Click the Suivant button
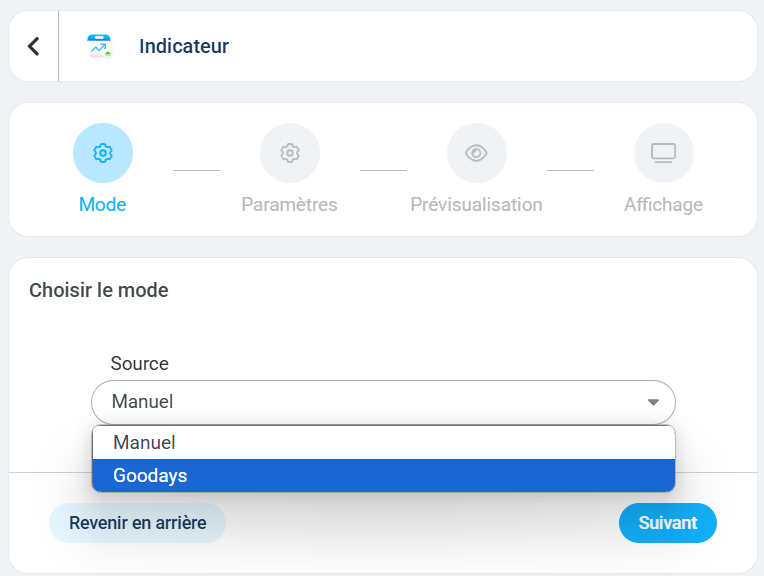Image resolution: width=764 pixels, height=576 pixels. (x=668, y=523)
